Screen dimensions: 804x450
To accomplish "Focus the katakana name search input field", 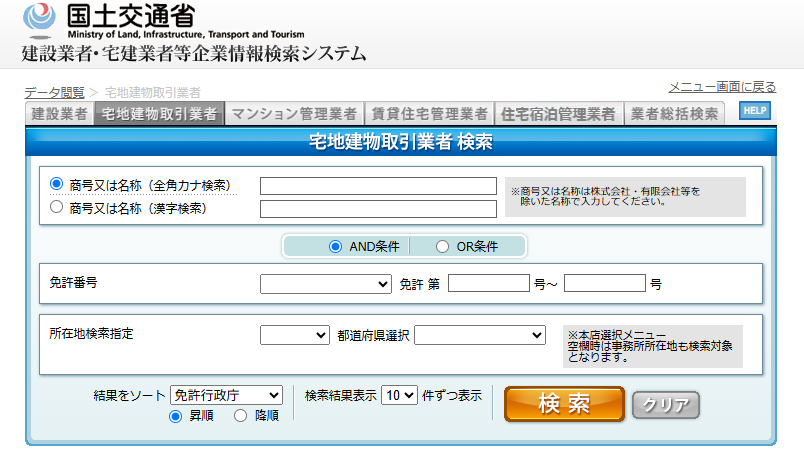I will pyautogui.click(x=378, y=186).
